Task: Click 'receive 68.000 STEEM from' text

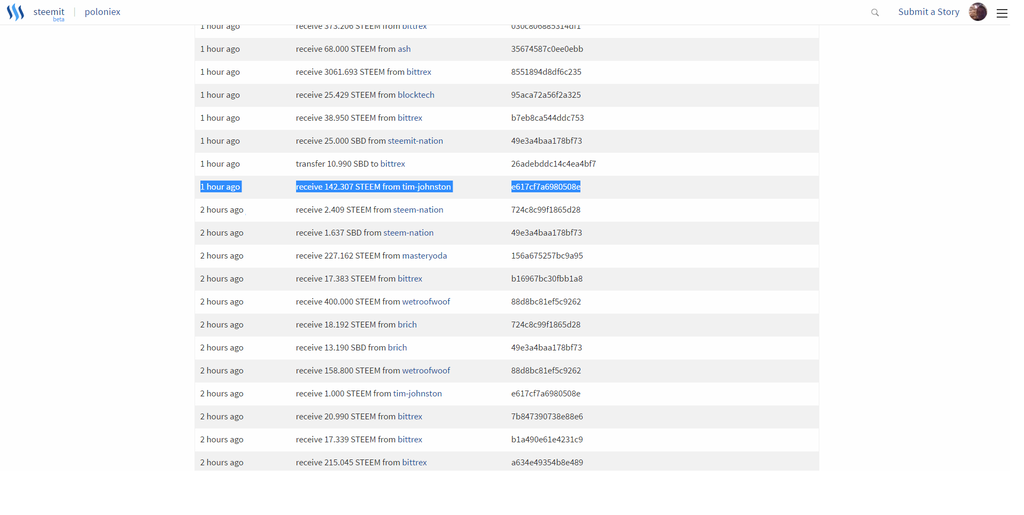Action: 345,49
